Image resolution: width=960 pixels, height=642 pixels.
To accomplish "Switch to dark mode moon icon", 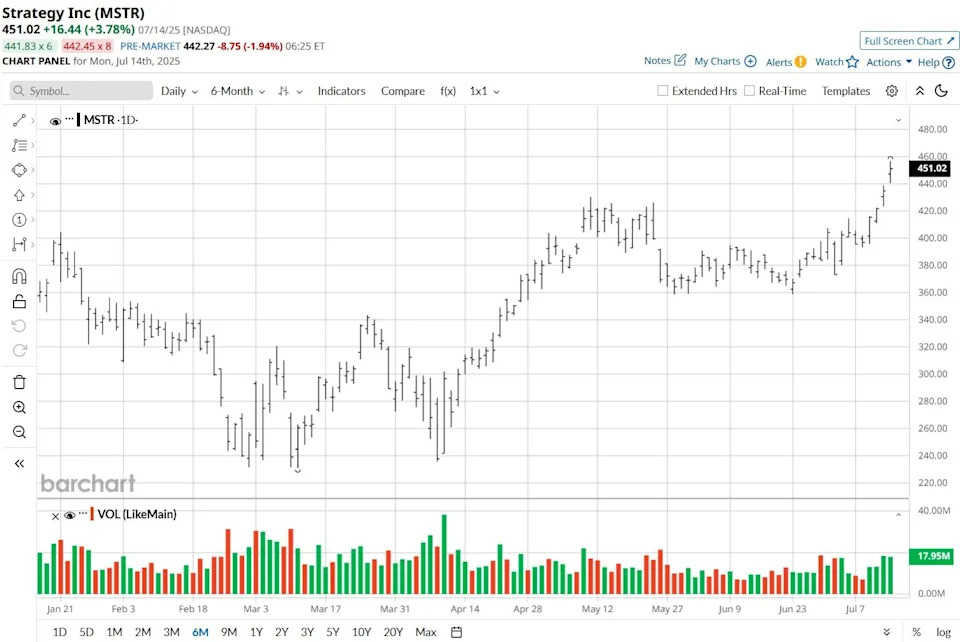I will tap(942, 91).
